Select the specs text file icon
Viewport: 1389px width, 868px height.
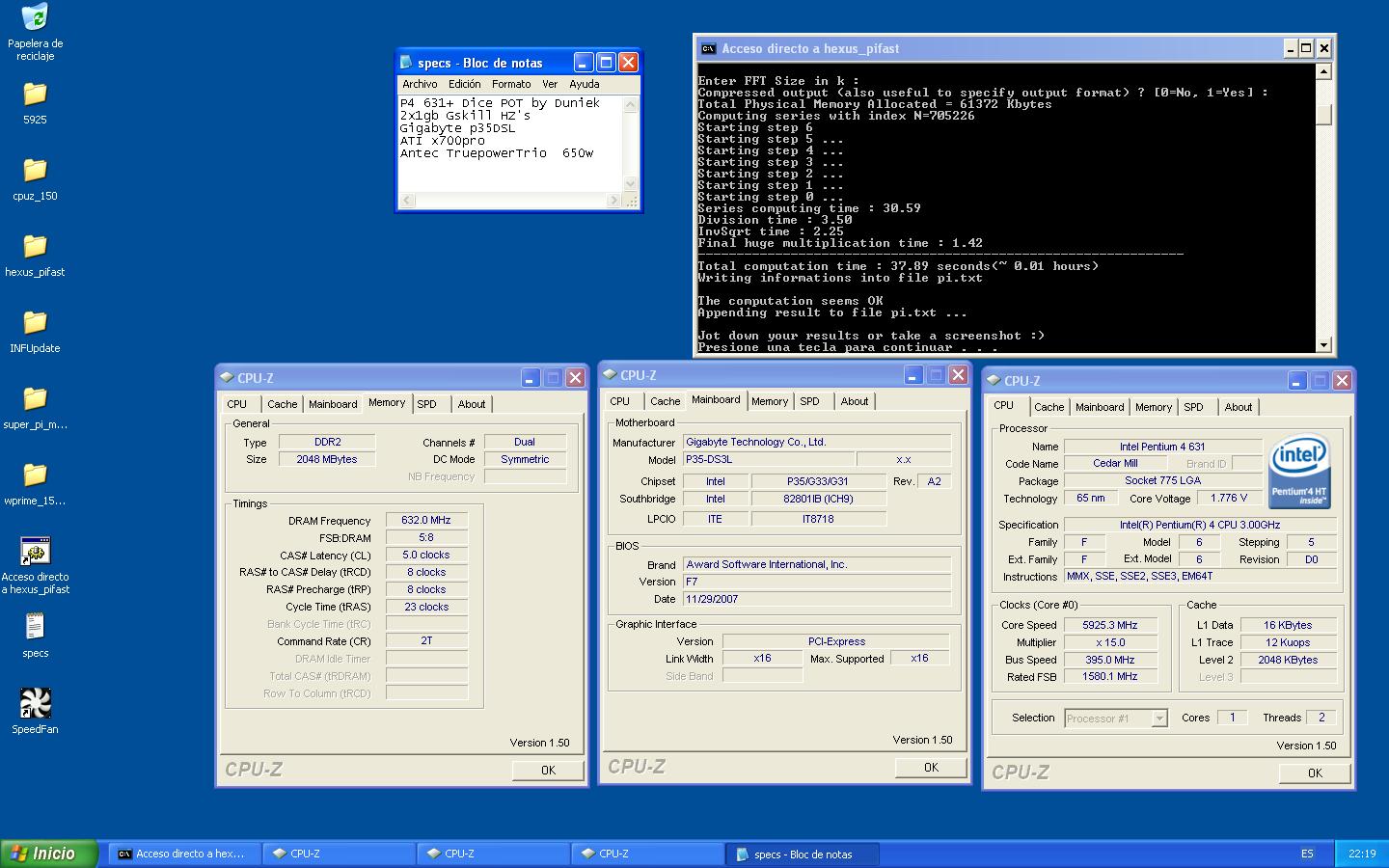pyautogui.click(x=35, y=627)
